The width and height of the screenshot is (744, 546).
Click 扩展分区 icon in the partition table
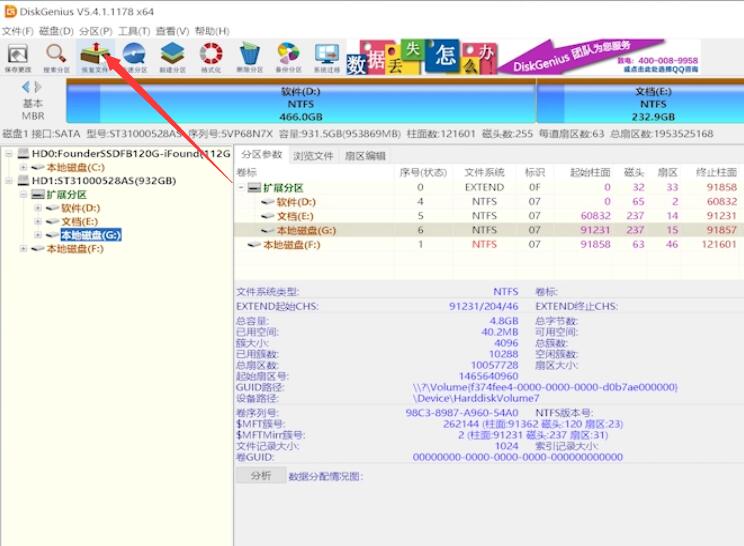[254, 188]
